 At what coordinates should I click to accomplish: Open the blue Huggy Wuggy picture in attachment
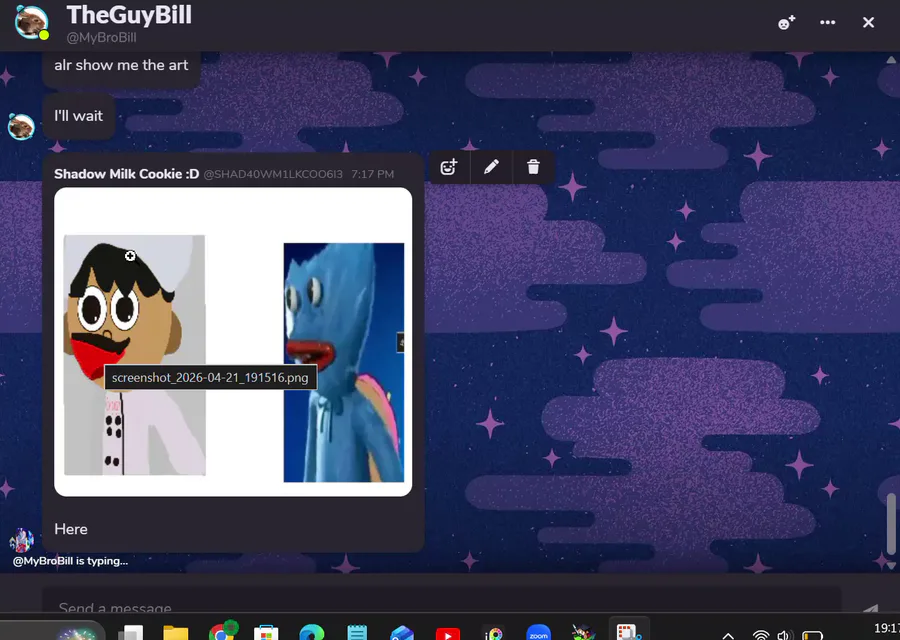pos(344,362)
